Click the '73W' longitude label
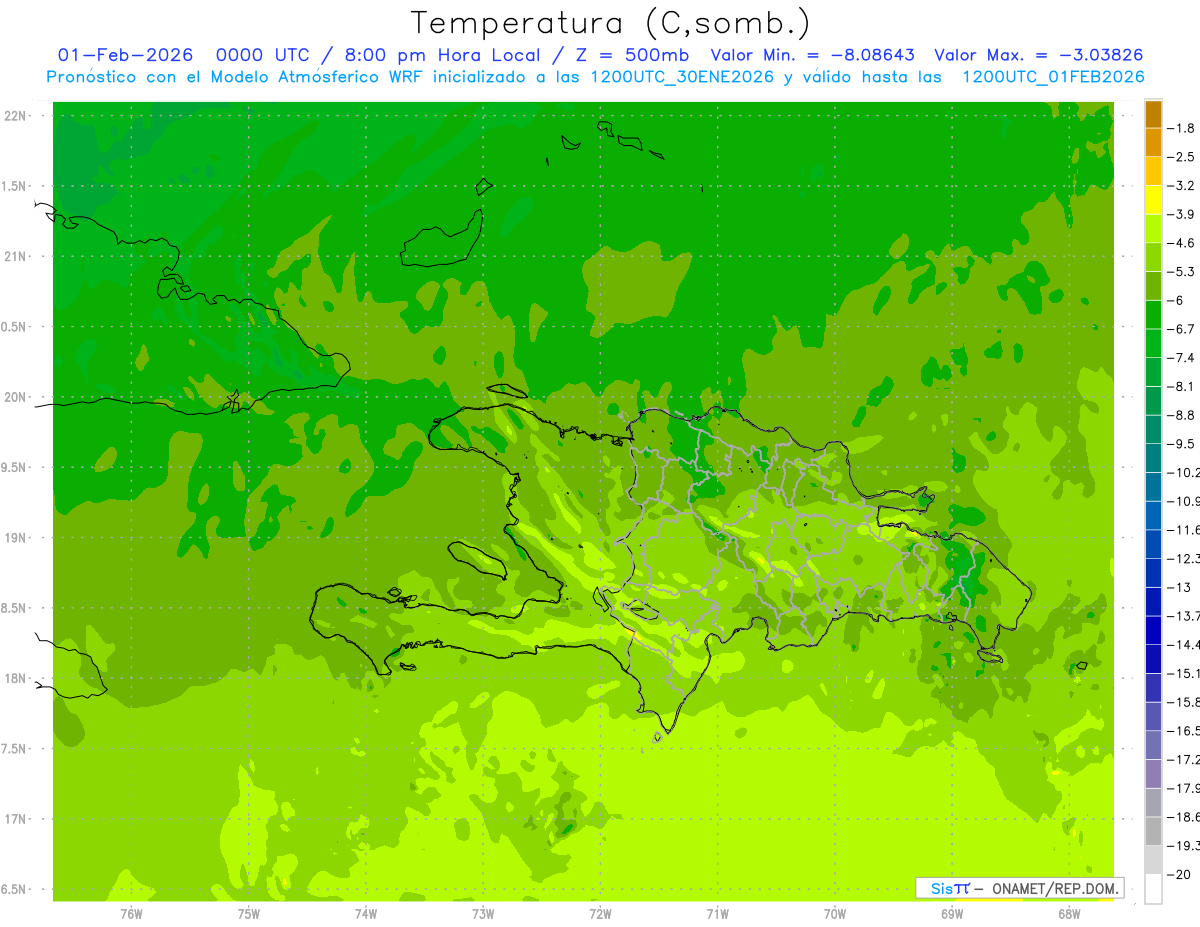Screen dimensions: 1200x927 point(483,913)
